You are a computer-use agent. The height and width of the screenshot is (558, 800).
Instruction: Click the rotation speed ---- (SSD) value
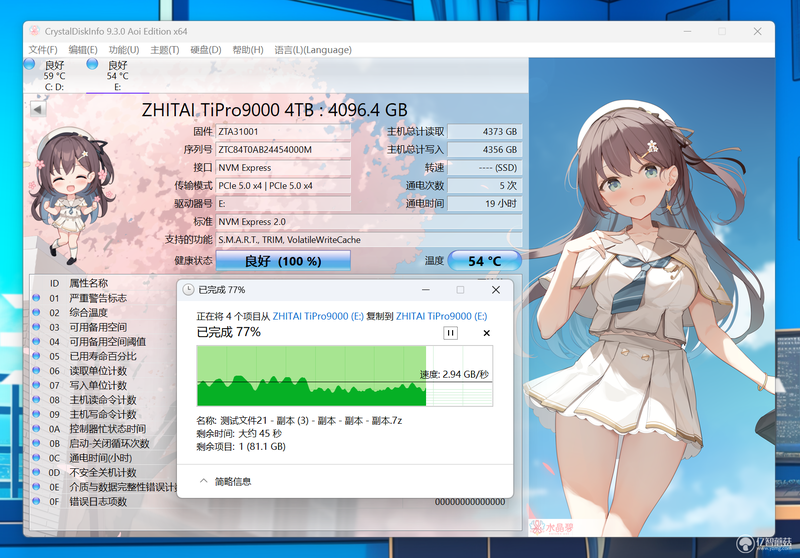pyautogui.click(x=485, y=167)
